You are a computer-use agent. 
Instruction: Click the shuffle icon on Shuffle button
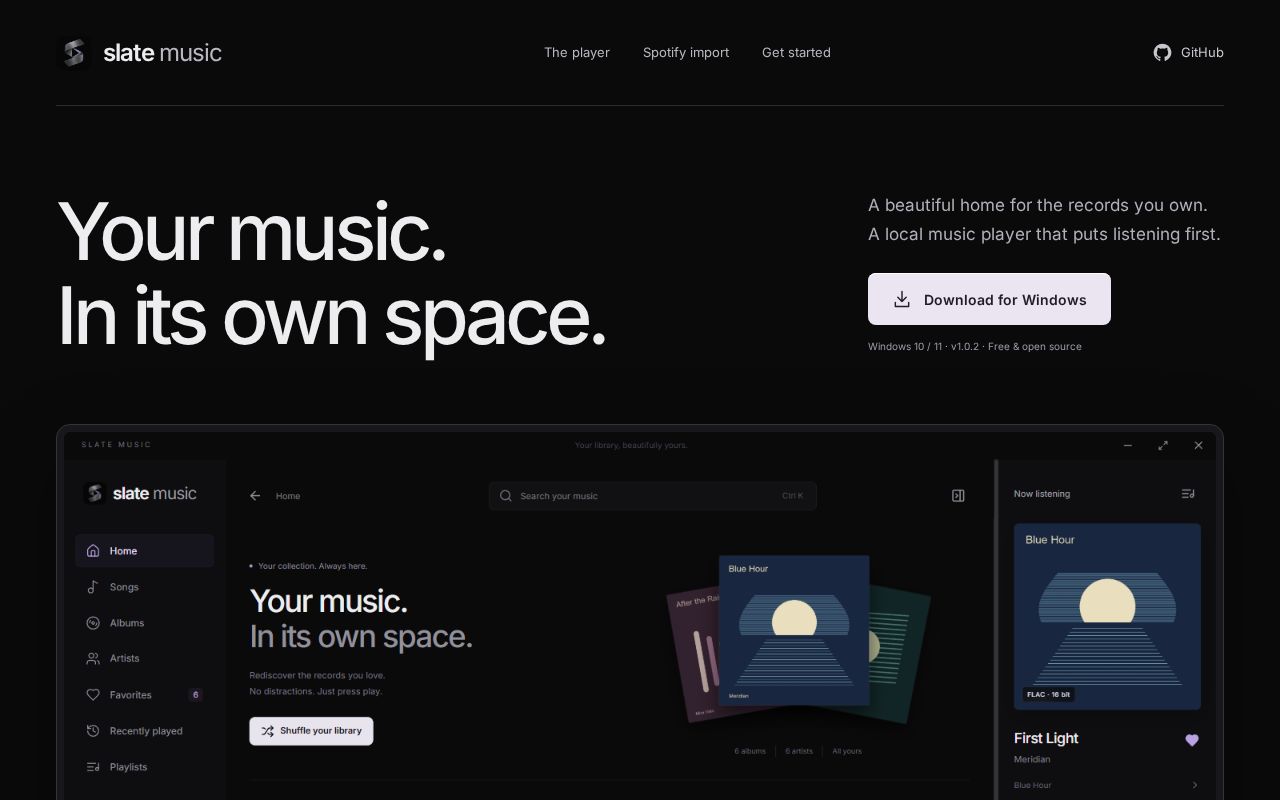[268, 730]
